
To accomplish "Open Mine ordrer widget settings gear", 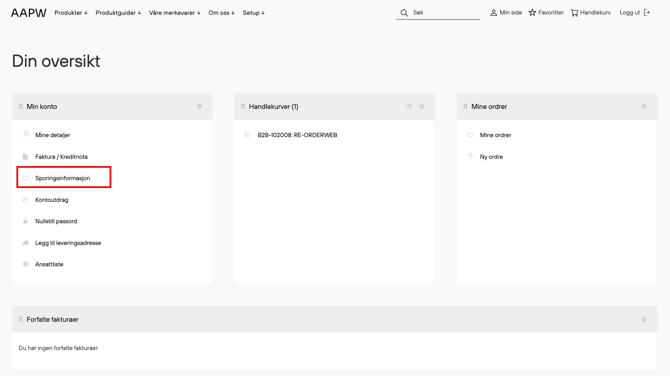I will coord(644,106).
